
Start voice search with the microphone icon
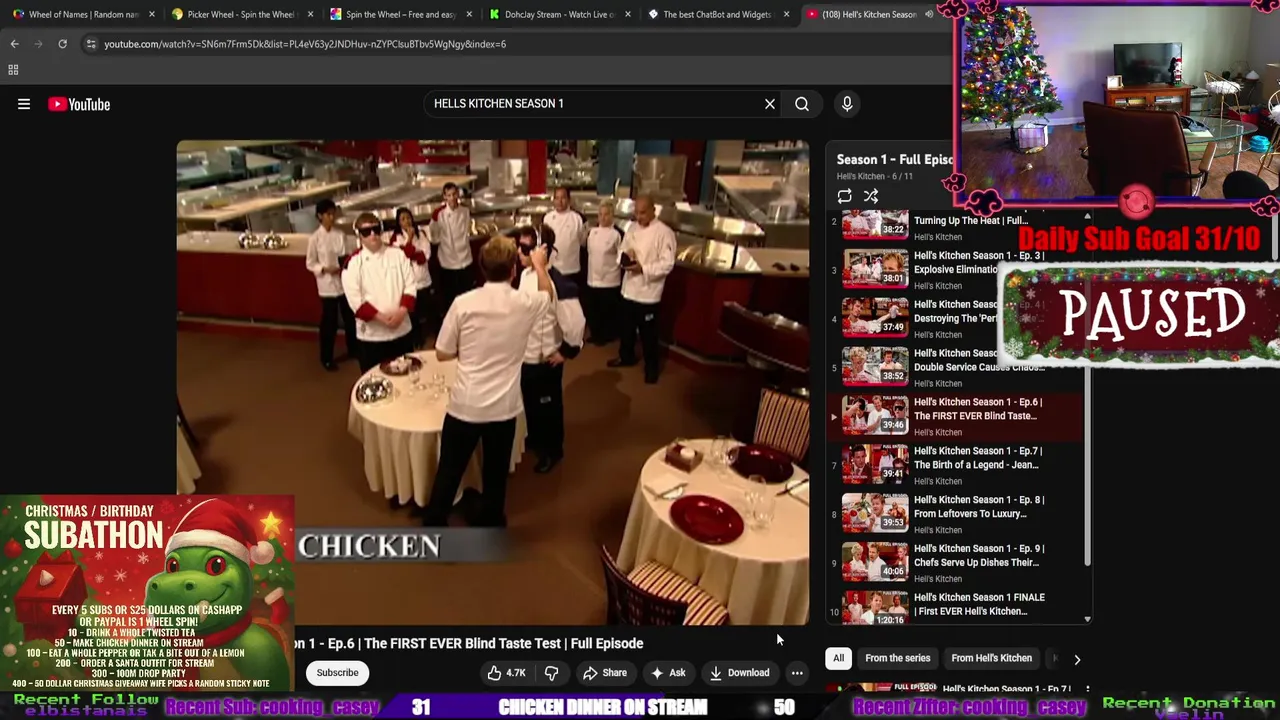point(847,104)
